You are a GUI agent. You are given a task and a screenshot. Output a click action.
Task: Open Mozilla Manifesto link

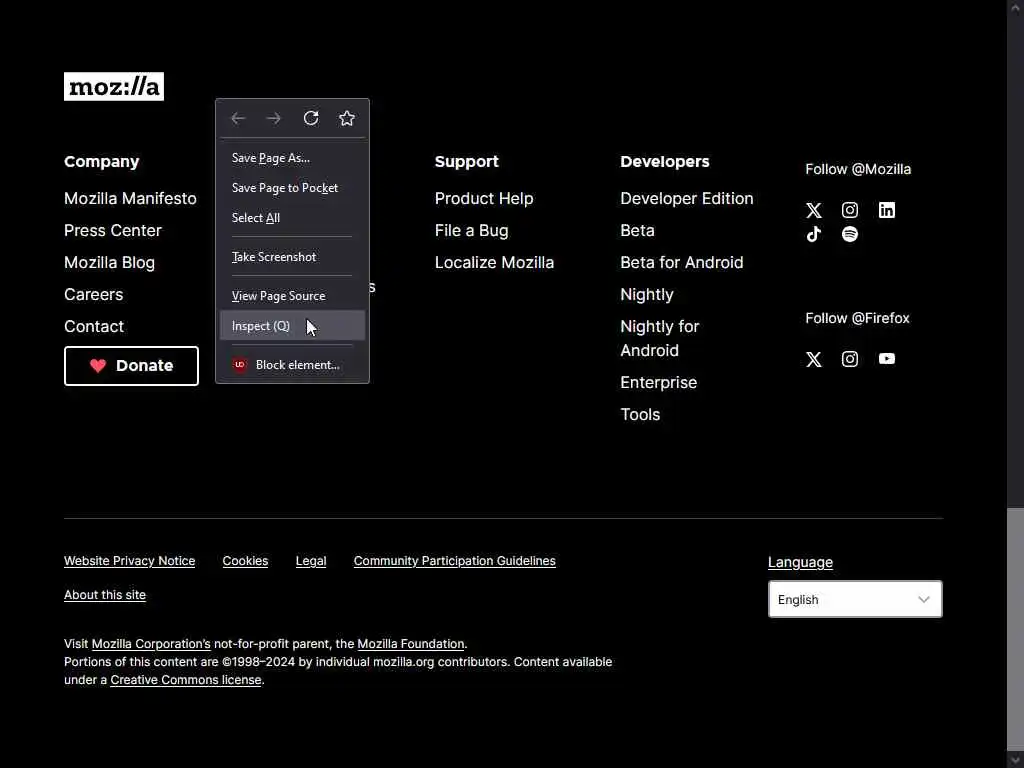(x=130, y=199)
